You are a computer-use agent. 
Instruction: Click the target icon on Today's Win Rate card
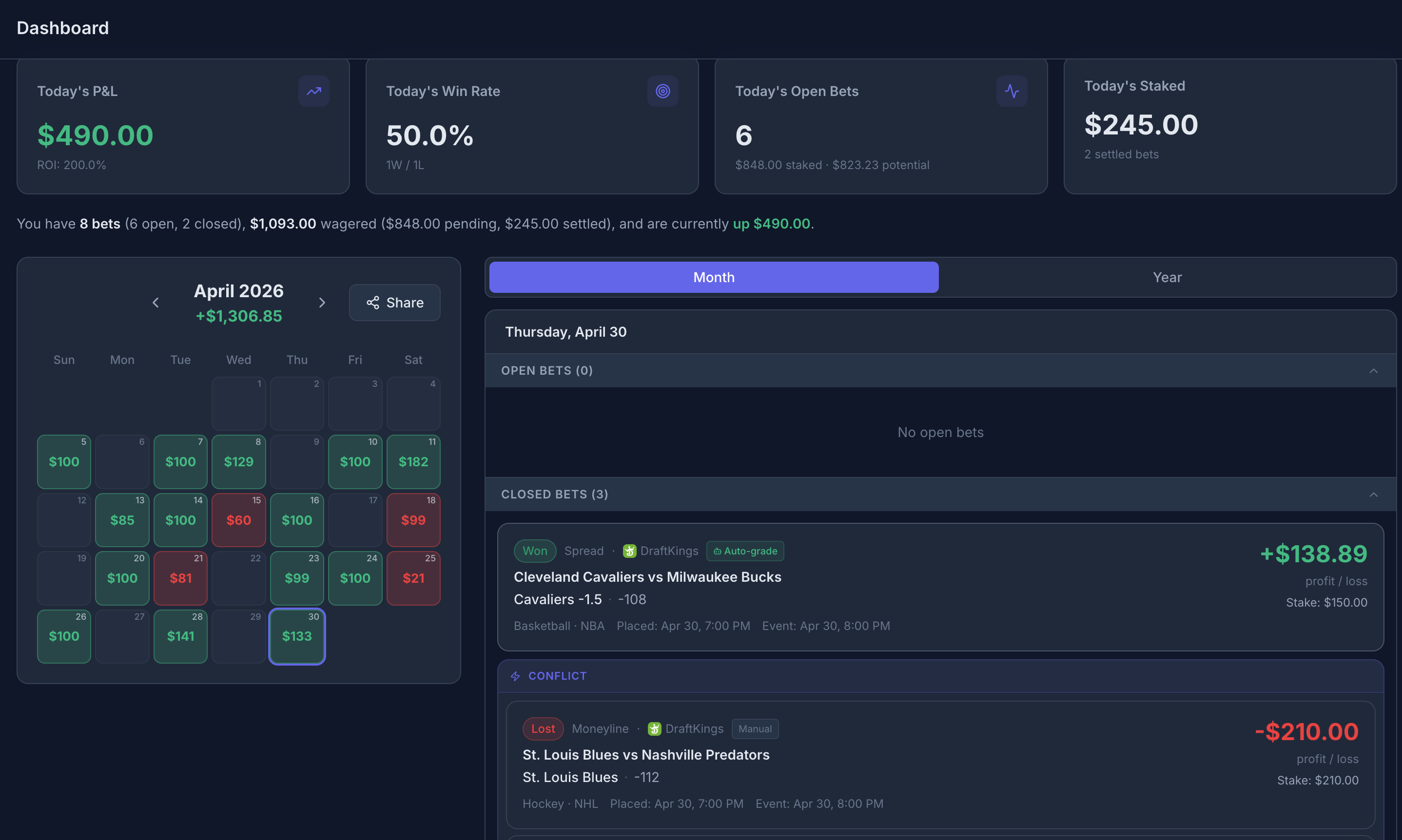(662, 91)
